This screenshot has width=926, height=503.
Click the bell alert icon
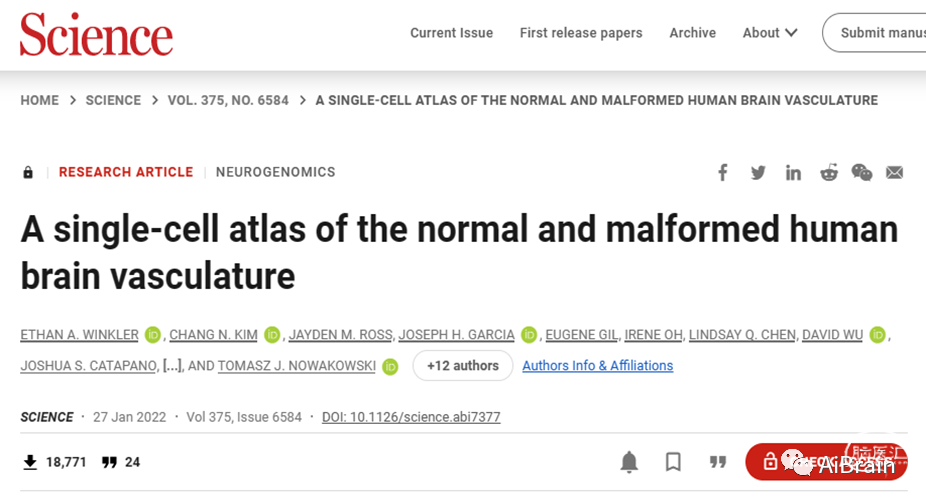point(630,462)
